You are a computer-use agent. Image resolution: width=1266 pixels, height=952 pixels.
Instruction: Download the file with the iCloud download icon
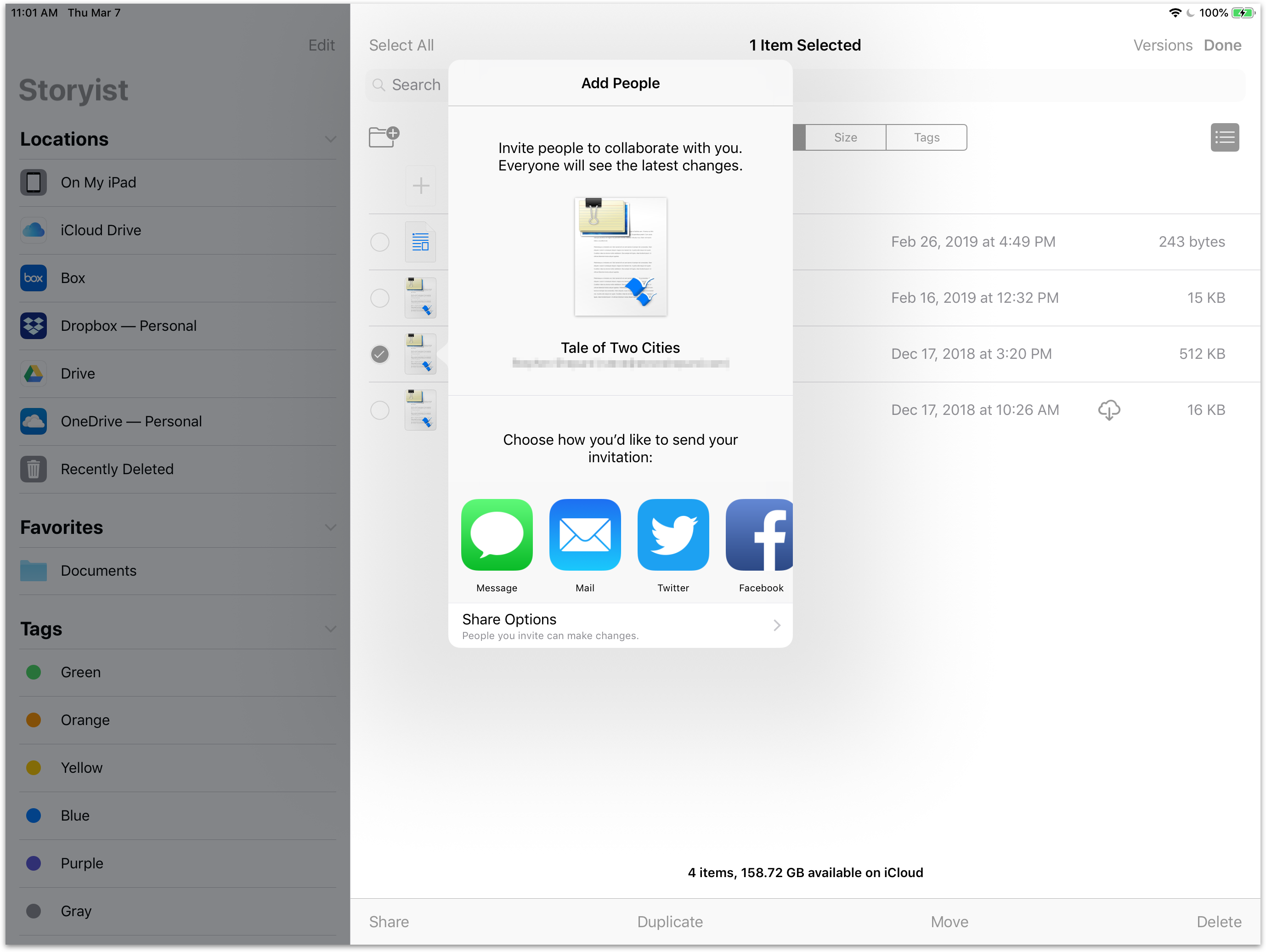(1109, 410)
